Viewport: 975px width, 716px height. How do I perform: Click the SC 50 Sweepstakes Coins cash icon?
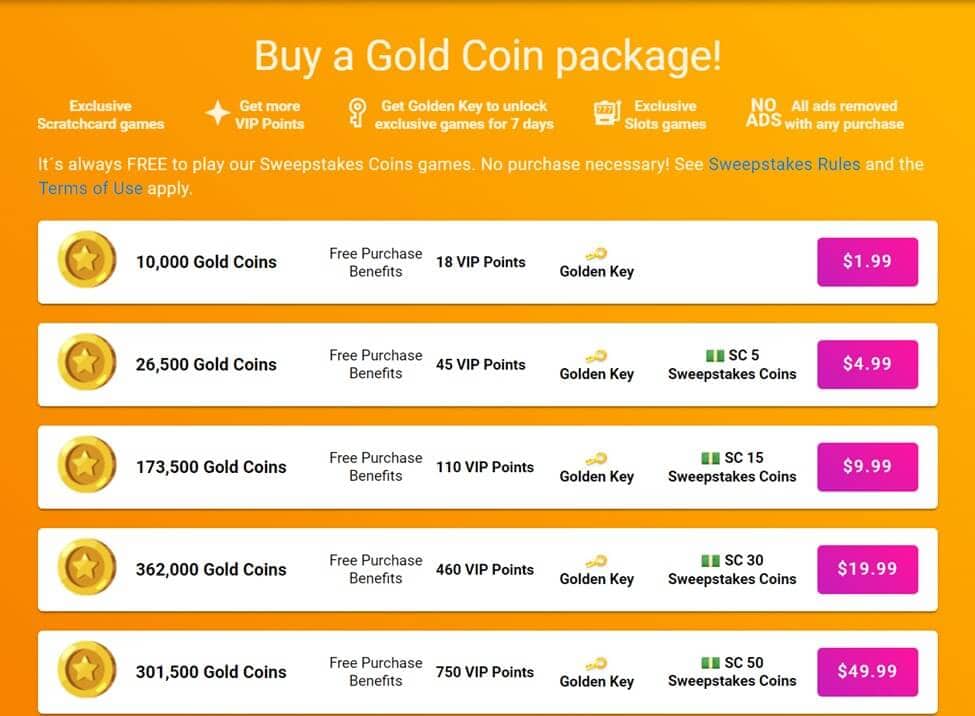click(x=711, y=663)
